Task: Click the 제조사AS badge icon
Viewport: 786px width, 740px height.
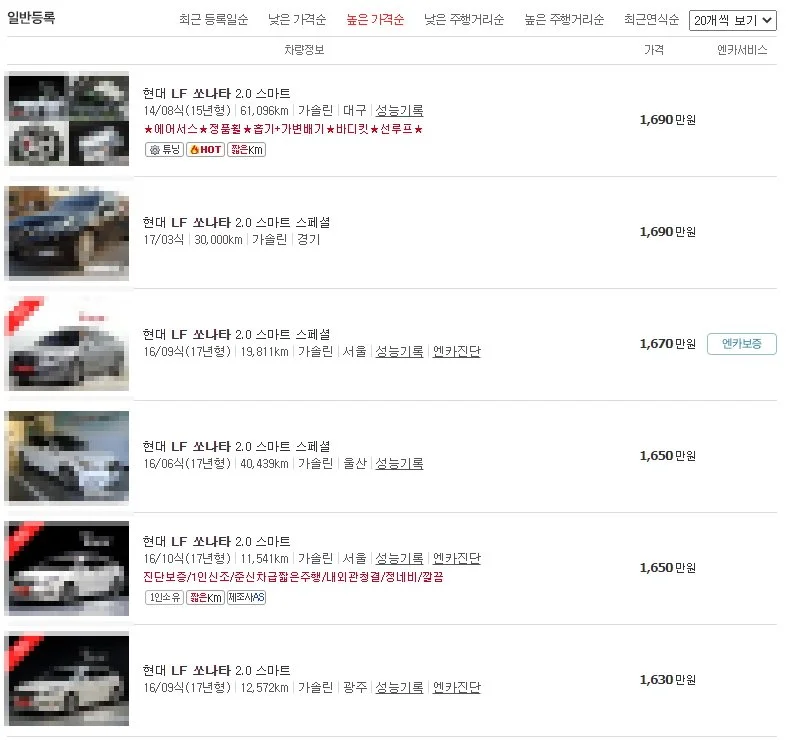Action: pyautogui.click(x=247, y=597)
